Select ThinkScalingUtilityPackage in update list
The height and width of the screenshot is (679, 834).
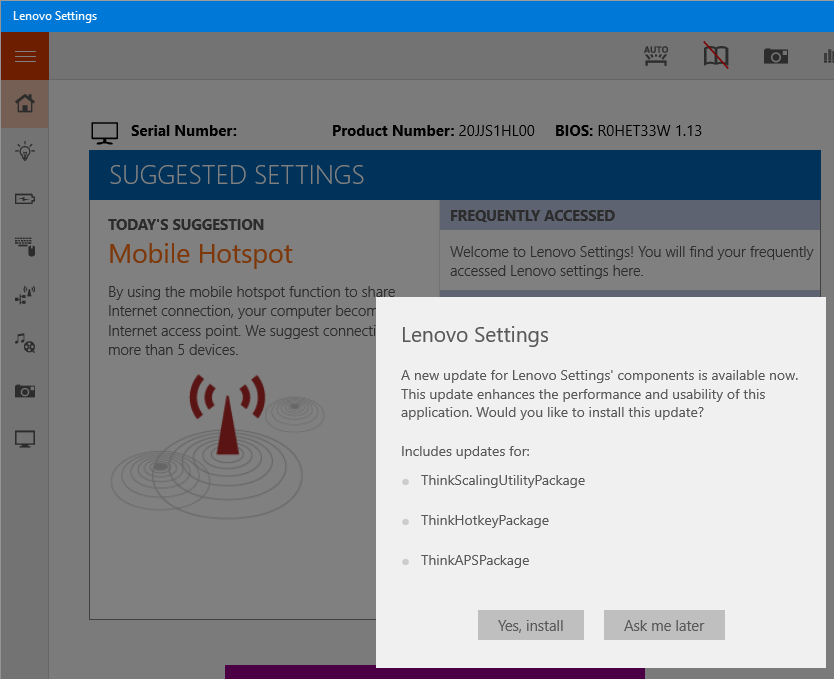click(x=503, y=480)
